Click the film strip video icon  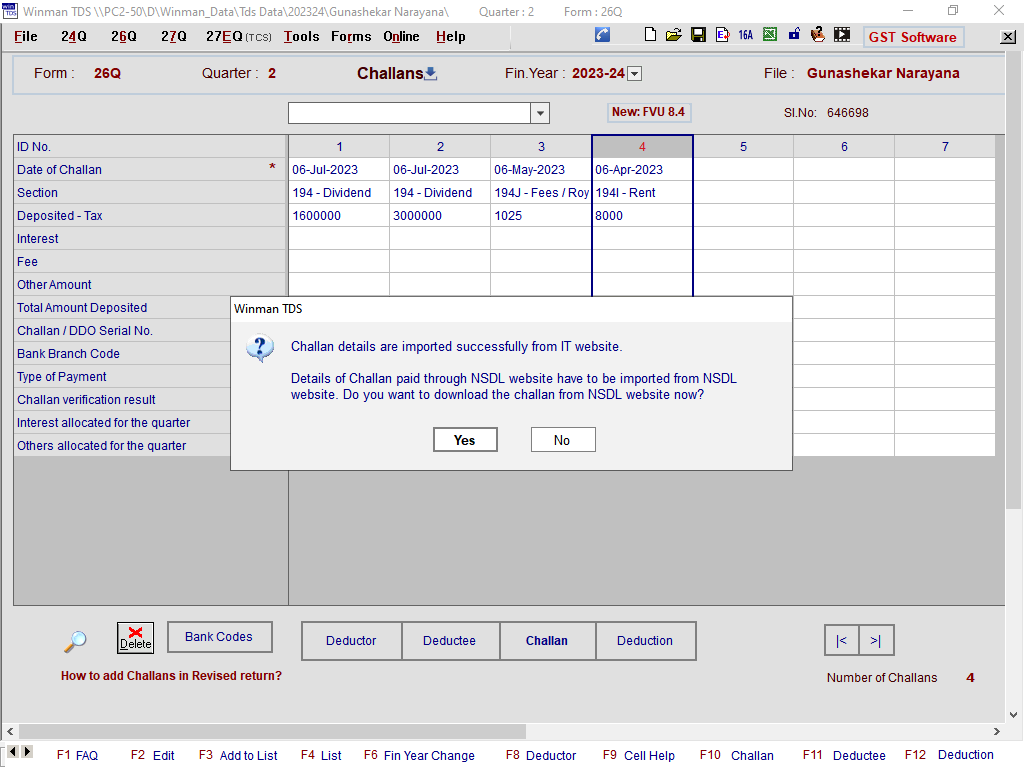coord(842,35)
